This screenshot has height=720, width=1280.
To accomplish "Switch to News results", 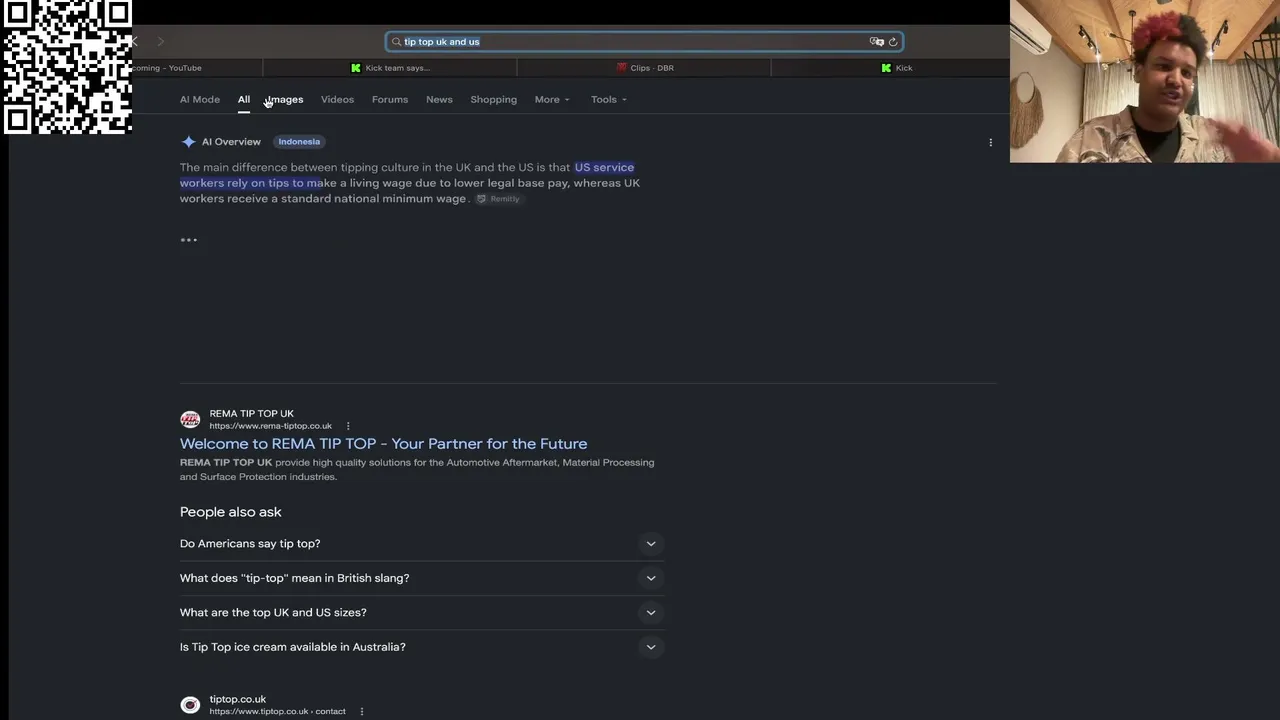I will click(439, 100).
